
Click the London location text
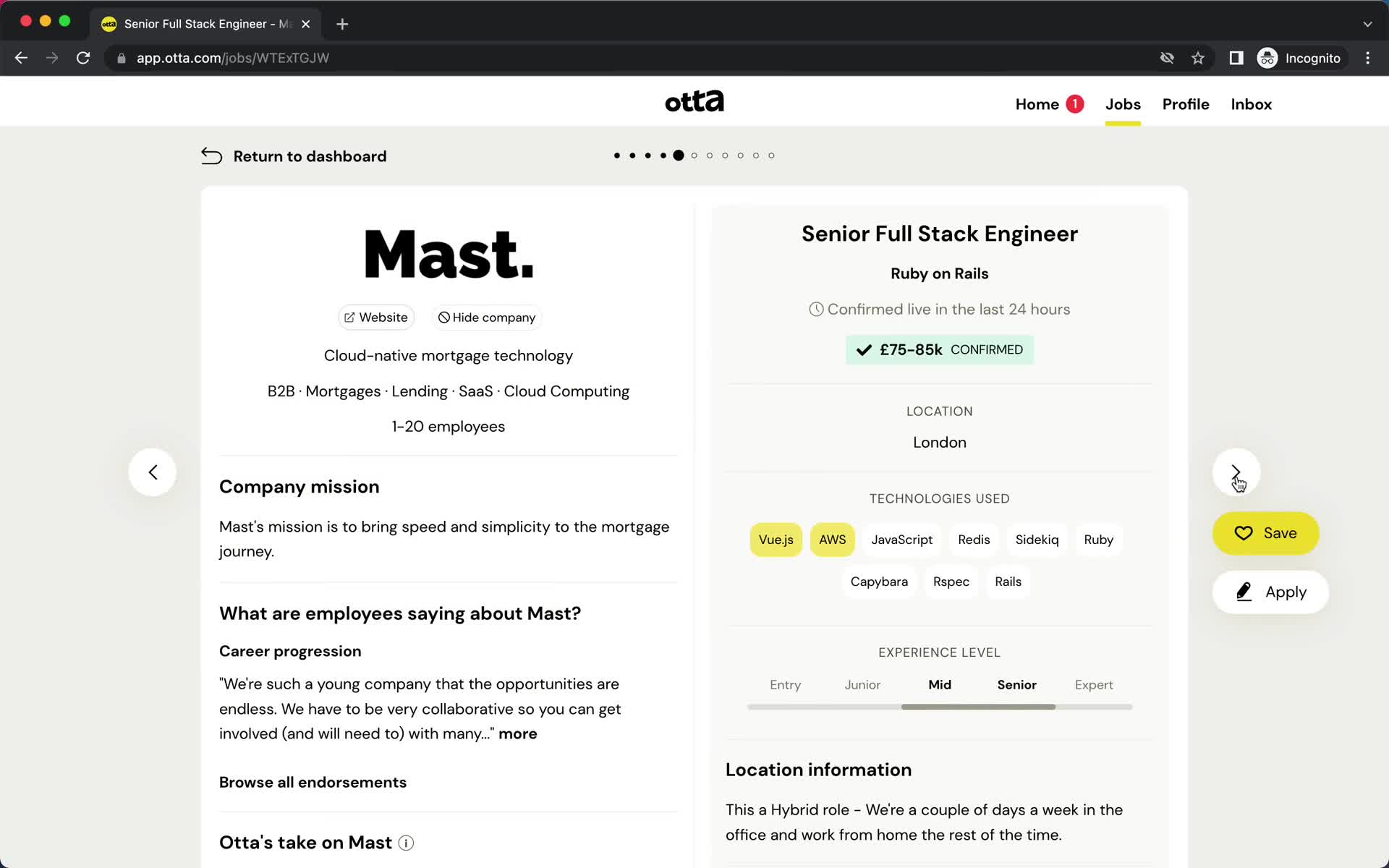point(939,442)
